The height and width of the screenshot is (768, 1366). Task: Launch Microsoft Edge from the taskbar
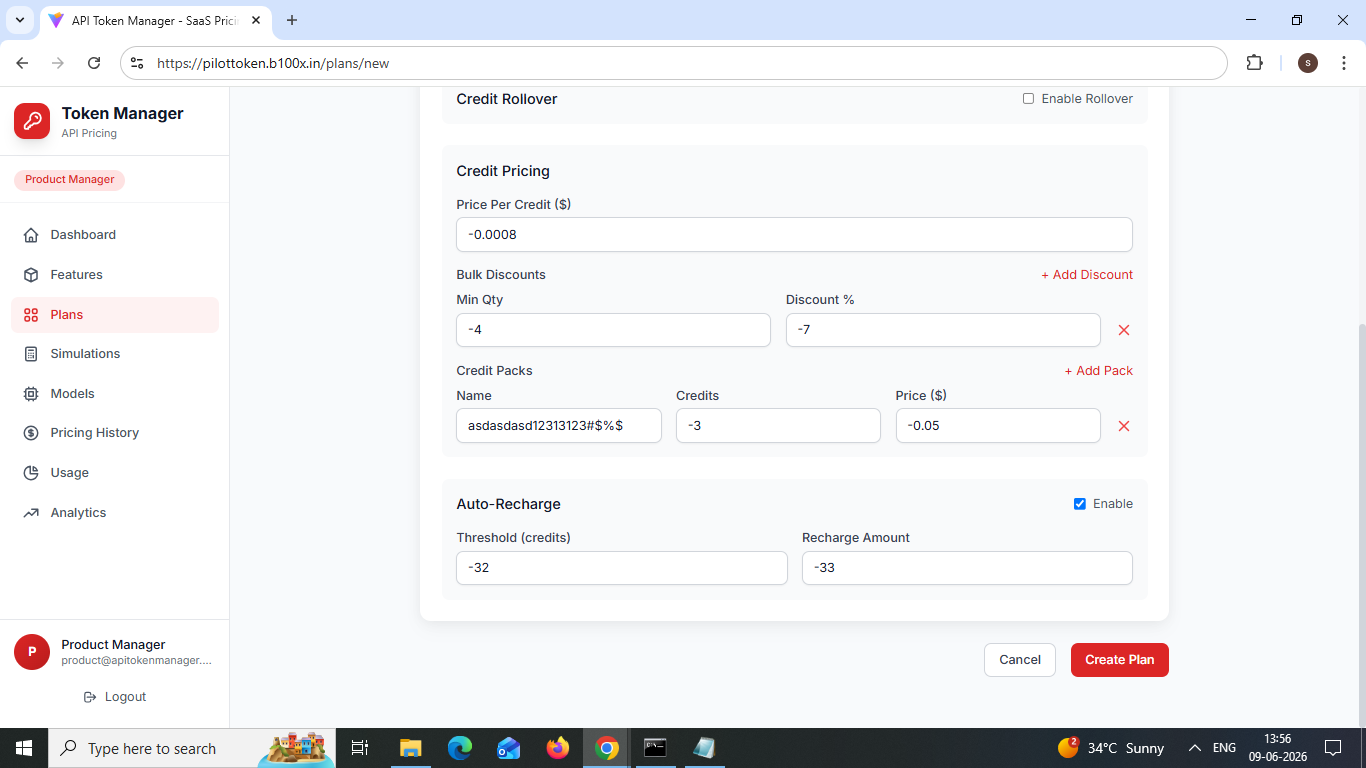tap(459, 748)
